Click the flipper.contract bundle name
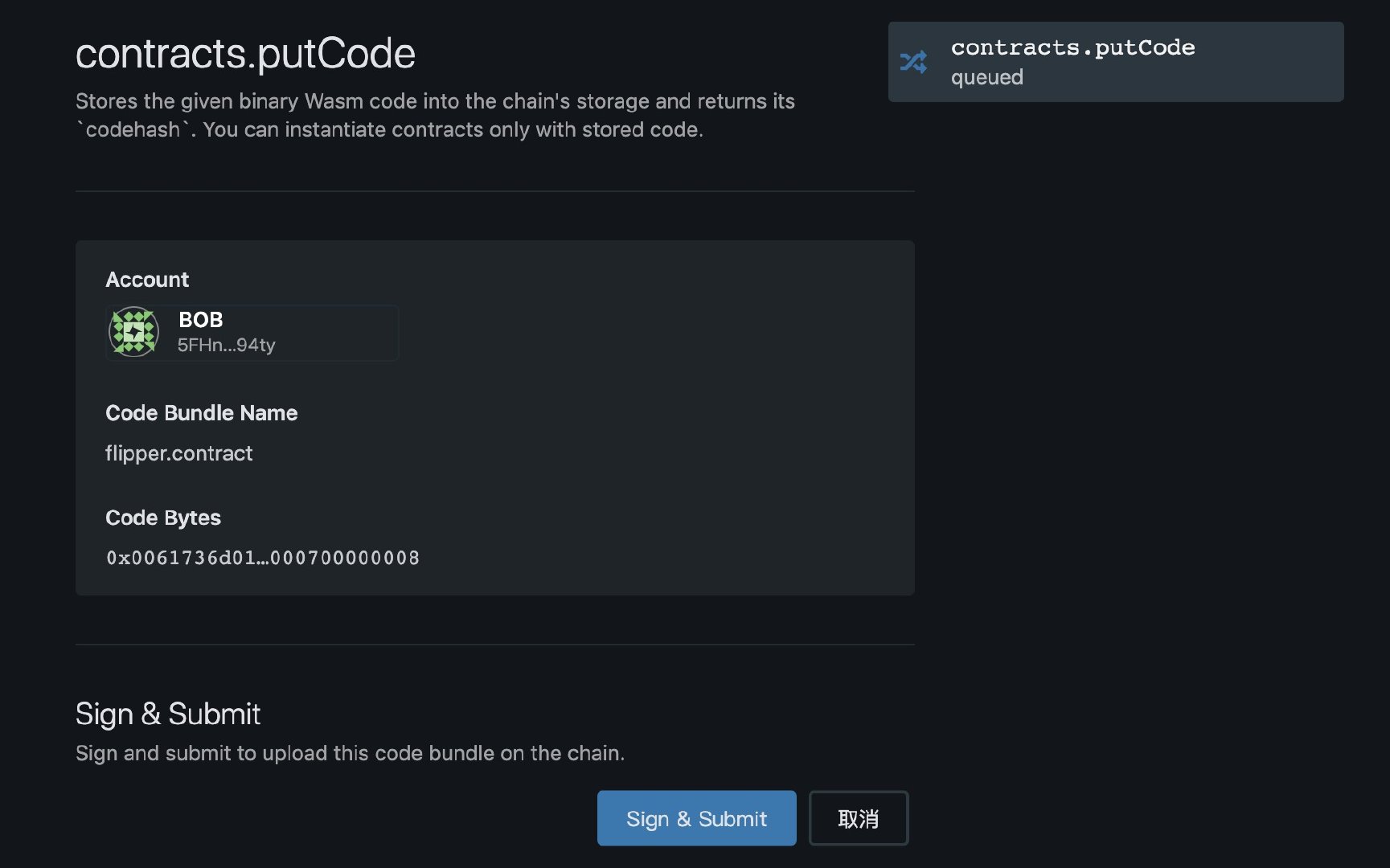 (178, 453)
